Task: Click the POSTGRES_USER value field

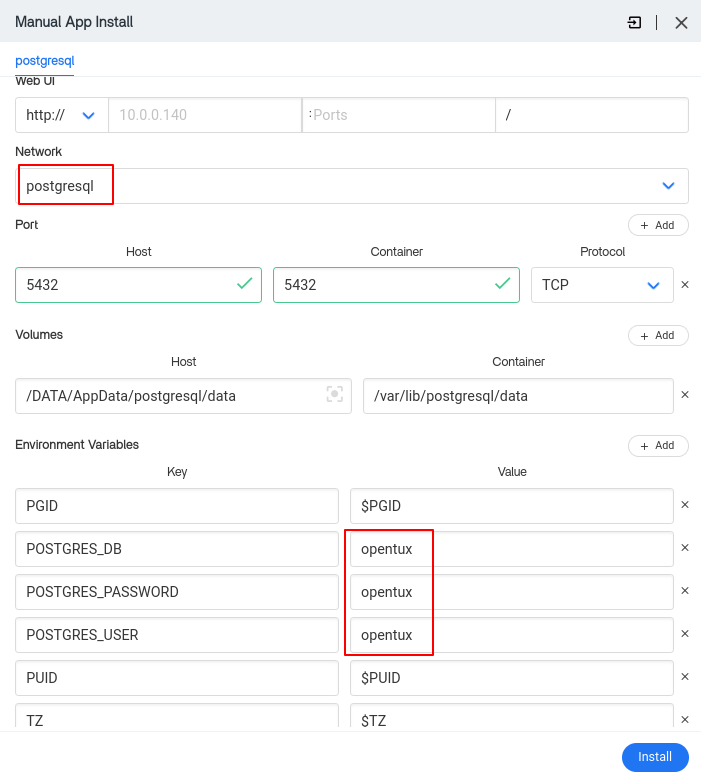Action: click(512, 635)
